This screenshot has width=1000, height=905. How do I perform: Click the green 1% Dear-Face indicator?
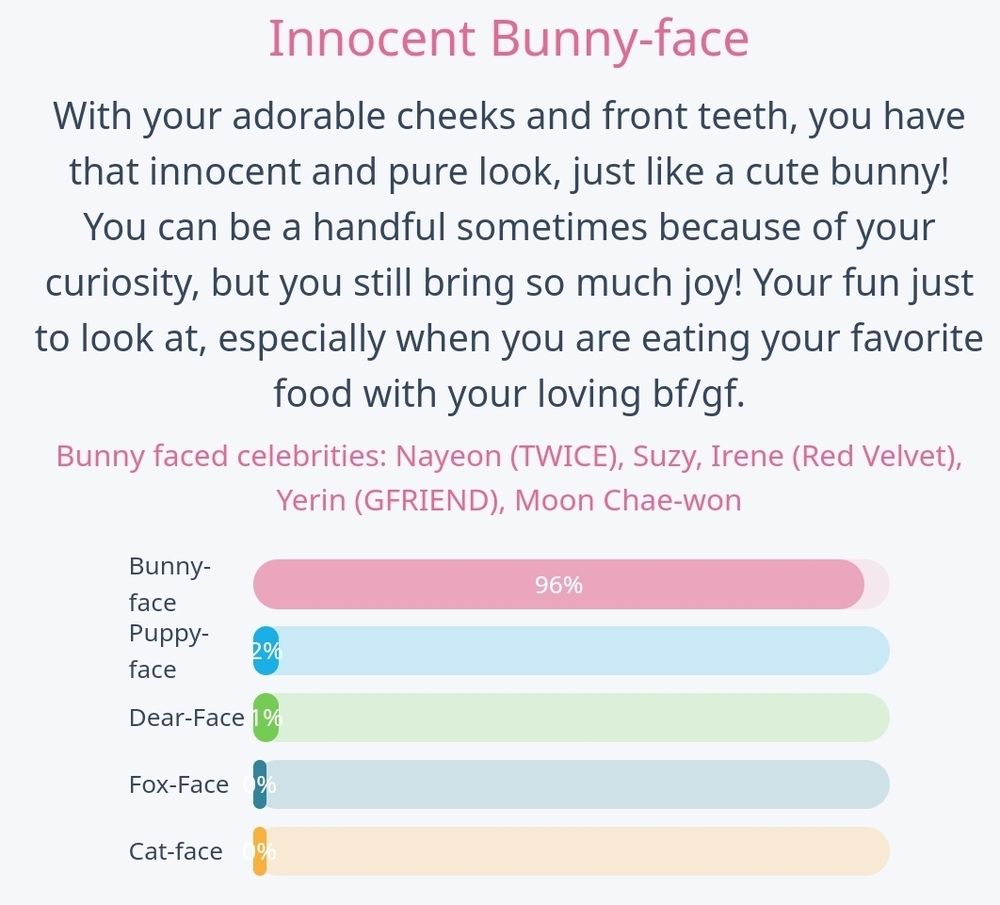coord(266,718)
